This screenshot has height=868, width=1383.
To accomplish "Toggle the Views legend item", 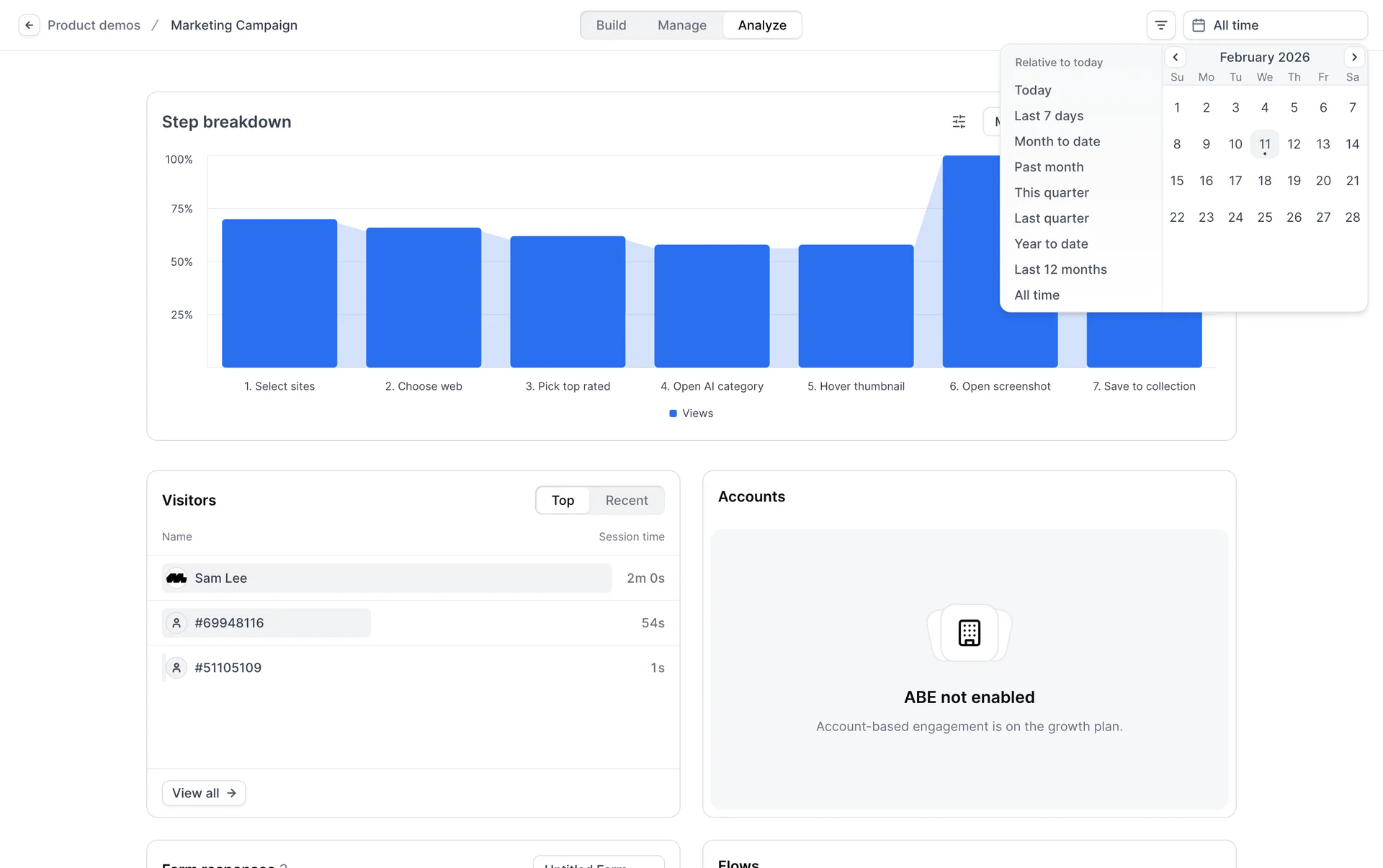I will (x=691, y=413).
